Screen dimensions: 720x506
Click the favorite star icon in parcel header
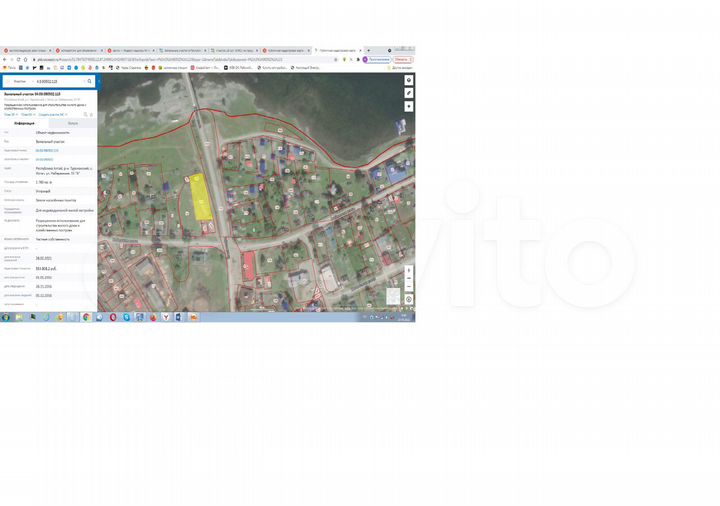(x=91, y=114)
